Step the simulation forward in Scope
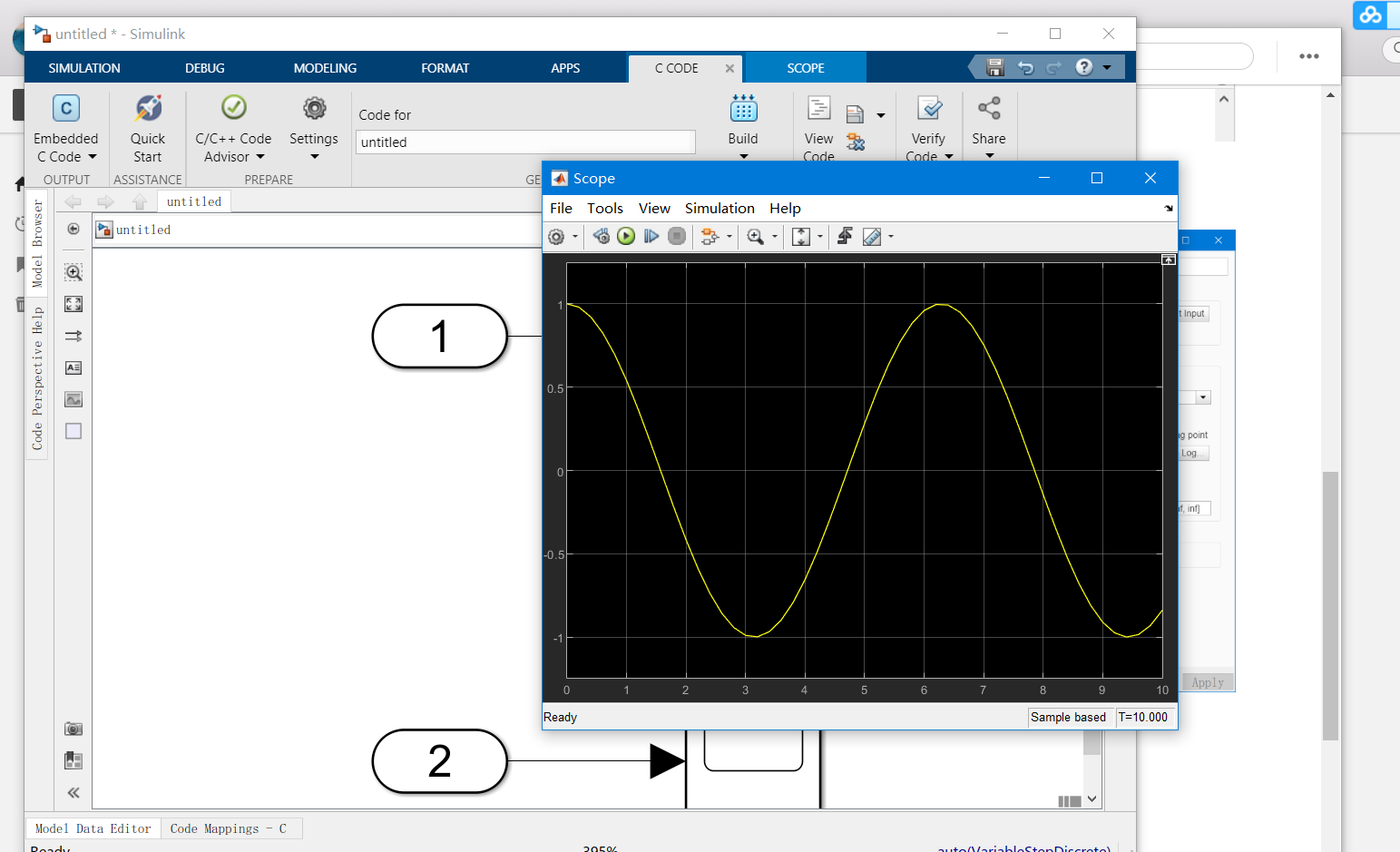This screenshot has width=1400, height=852. [x=651, y=236]
